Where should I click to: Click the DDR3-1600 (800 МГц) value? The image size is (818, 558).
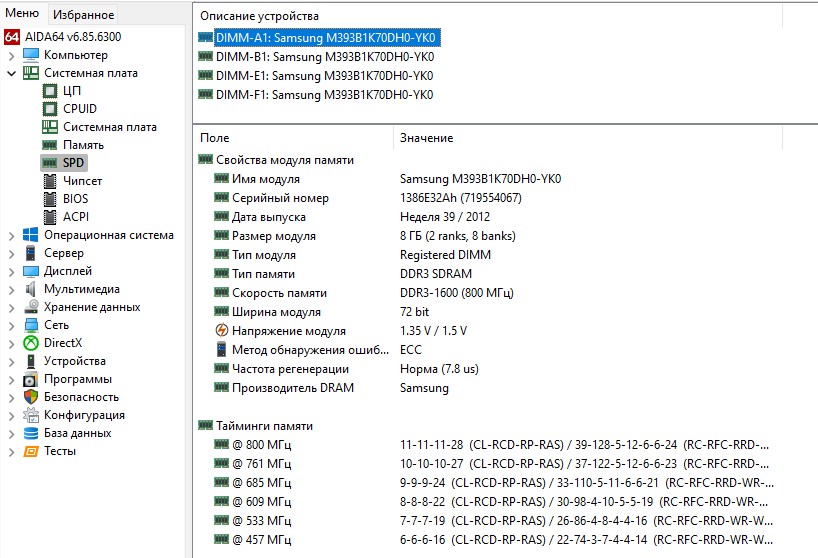456,293
